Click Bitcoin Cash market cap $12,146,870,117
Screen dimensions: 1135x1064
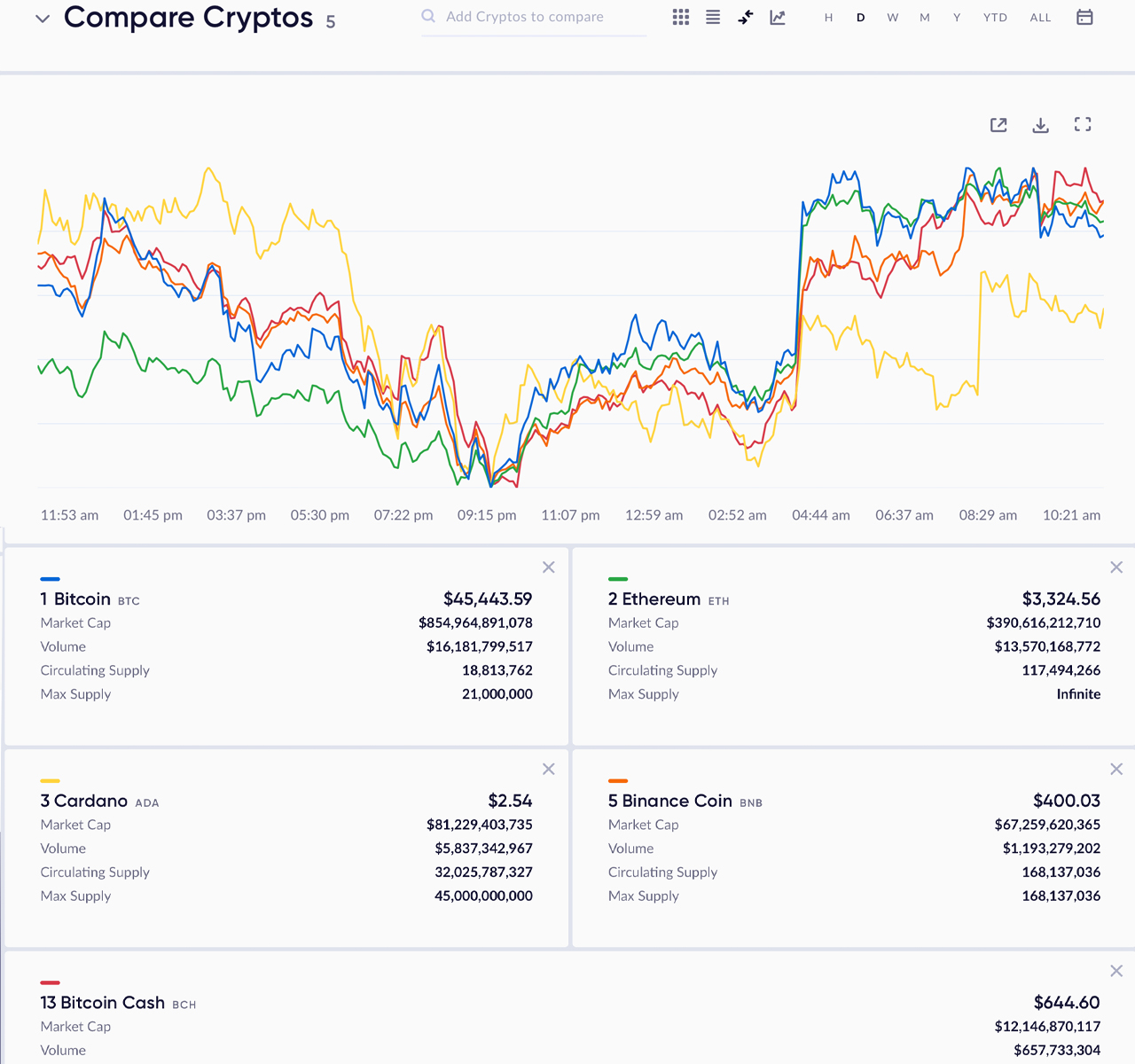pyautogui.click(x=1047, y=1026)
